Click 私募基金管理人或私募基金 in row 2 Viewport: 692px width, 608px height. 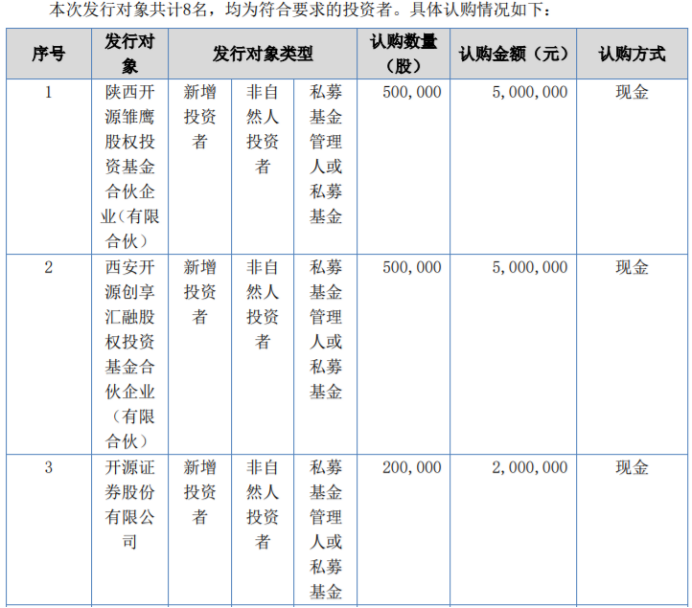(x=326, y=330)
